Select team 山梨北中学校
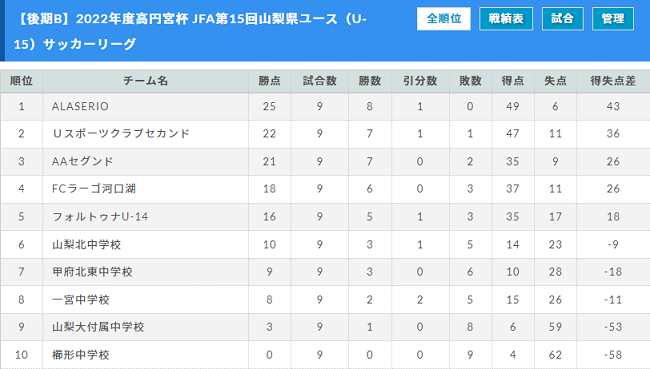 pyautogui.click(x=86, y=244)
